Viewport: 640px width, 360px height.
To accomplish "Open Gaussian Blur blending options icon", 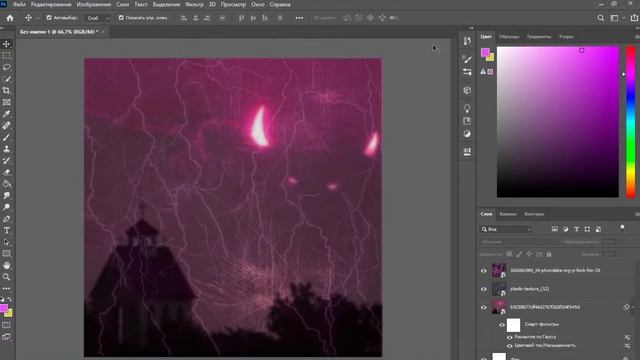I will click(x=627, y=338).
